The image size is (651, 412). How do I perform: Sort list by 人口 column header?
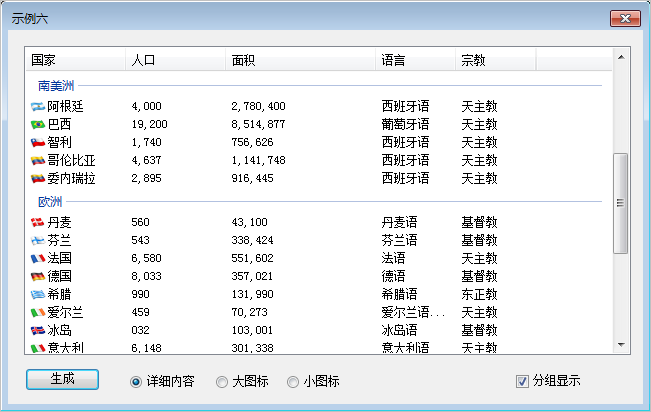pos(175,60)
